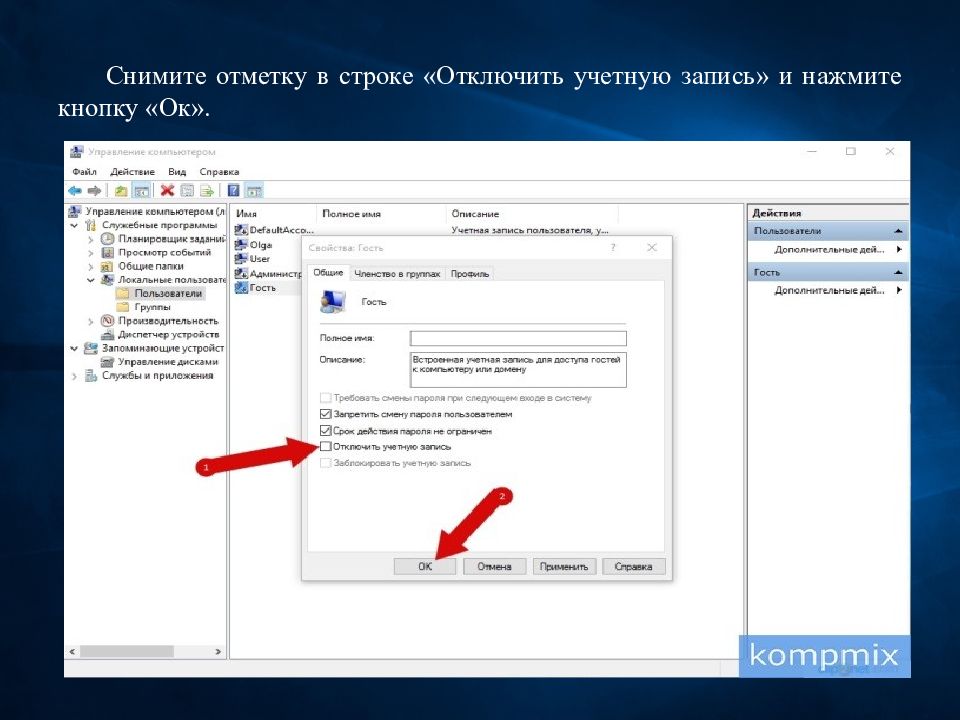Click the Back arrow in the toolbar
This screenshot has width=960, height=720.
tap(75, 191)
